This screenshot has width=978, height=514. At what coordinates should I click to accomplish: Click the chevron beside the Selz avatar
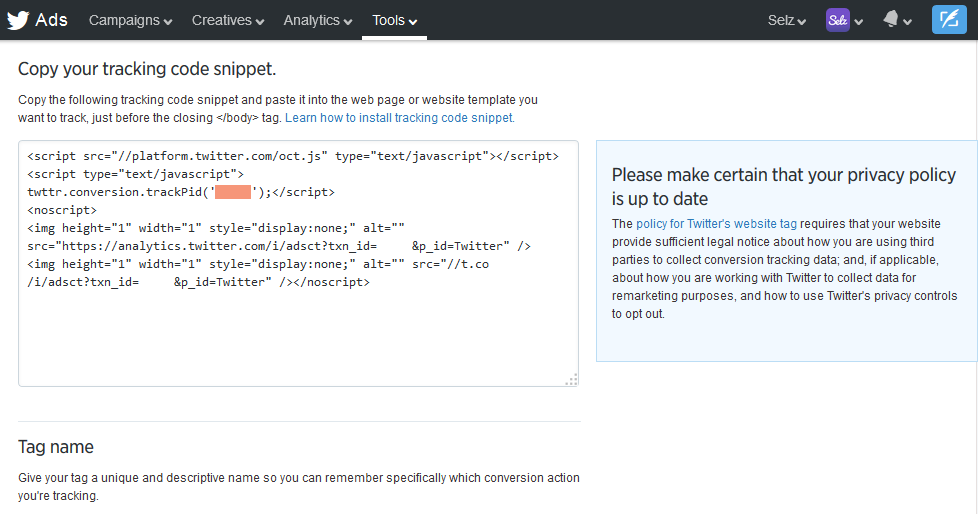pos(859,22)
